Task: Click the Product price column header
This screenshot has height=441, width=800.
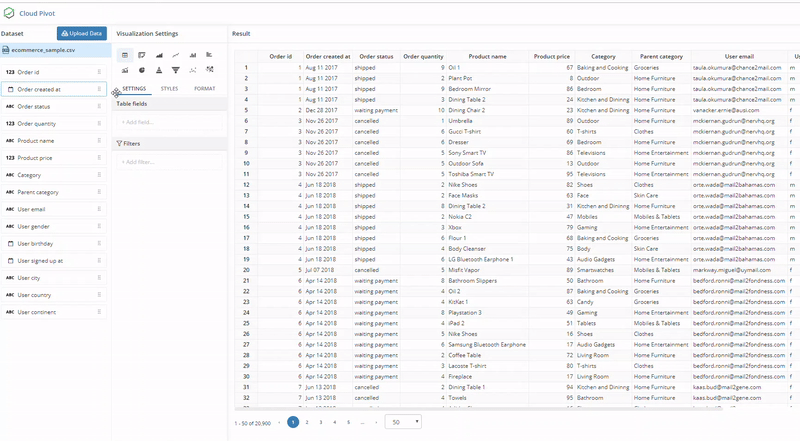Action: pyautogui.click(x=551, y=57)
